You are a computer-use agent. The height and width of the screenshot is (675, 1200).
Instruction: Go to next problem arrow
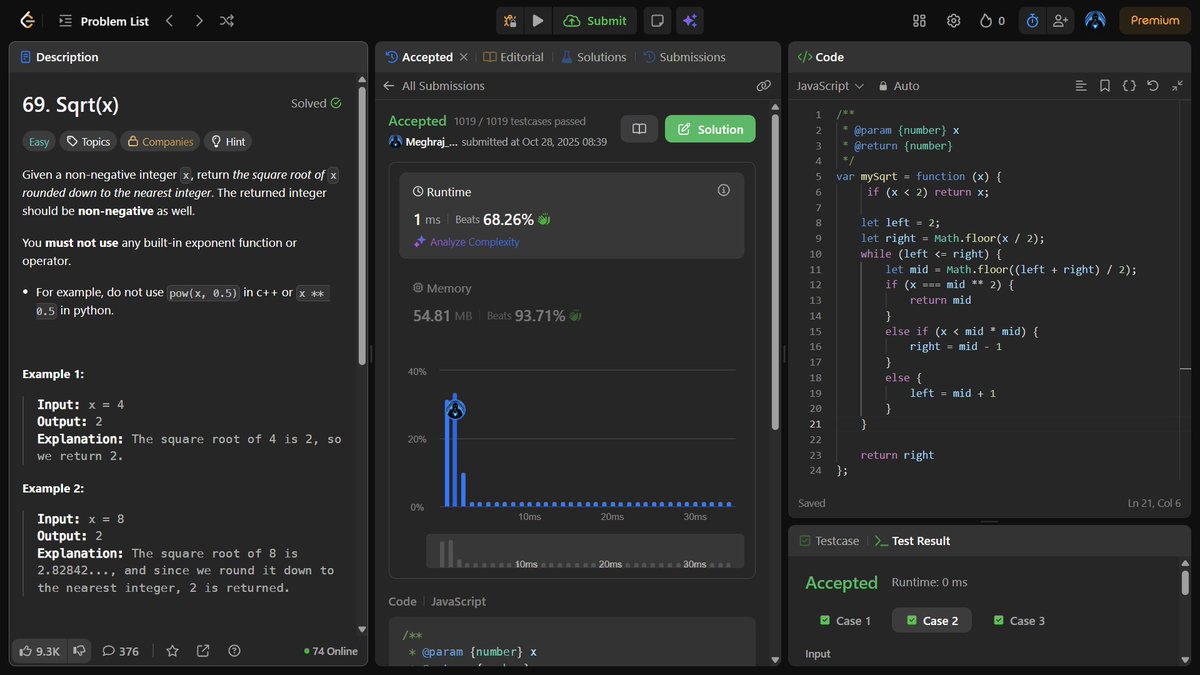(x=198, y=20)
